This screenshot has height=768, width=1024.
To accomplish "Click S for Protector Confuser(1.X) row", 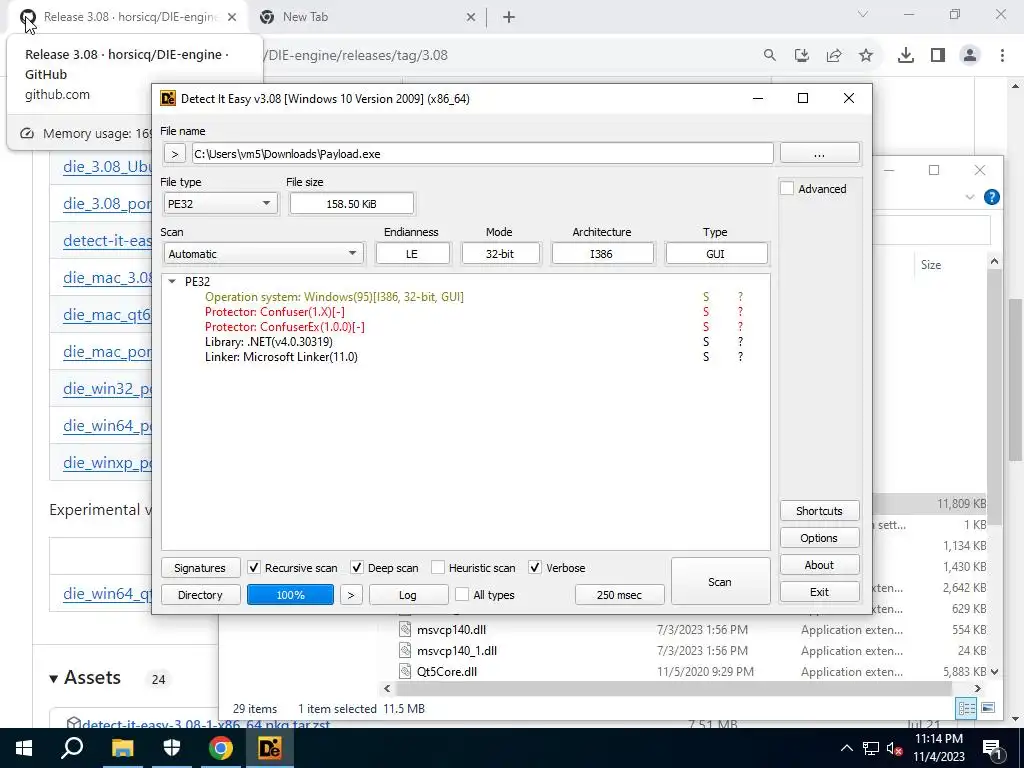I will click(706, 312).
